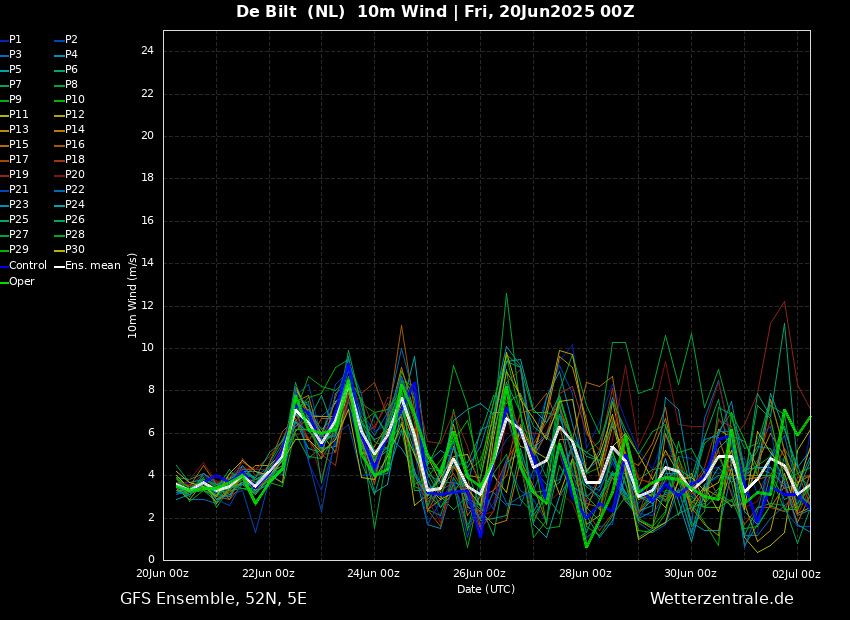850x620 pixels.
Task: Click the 24 value on y-axis
Action: (147, 51)
